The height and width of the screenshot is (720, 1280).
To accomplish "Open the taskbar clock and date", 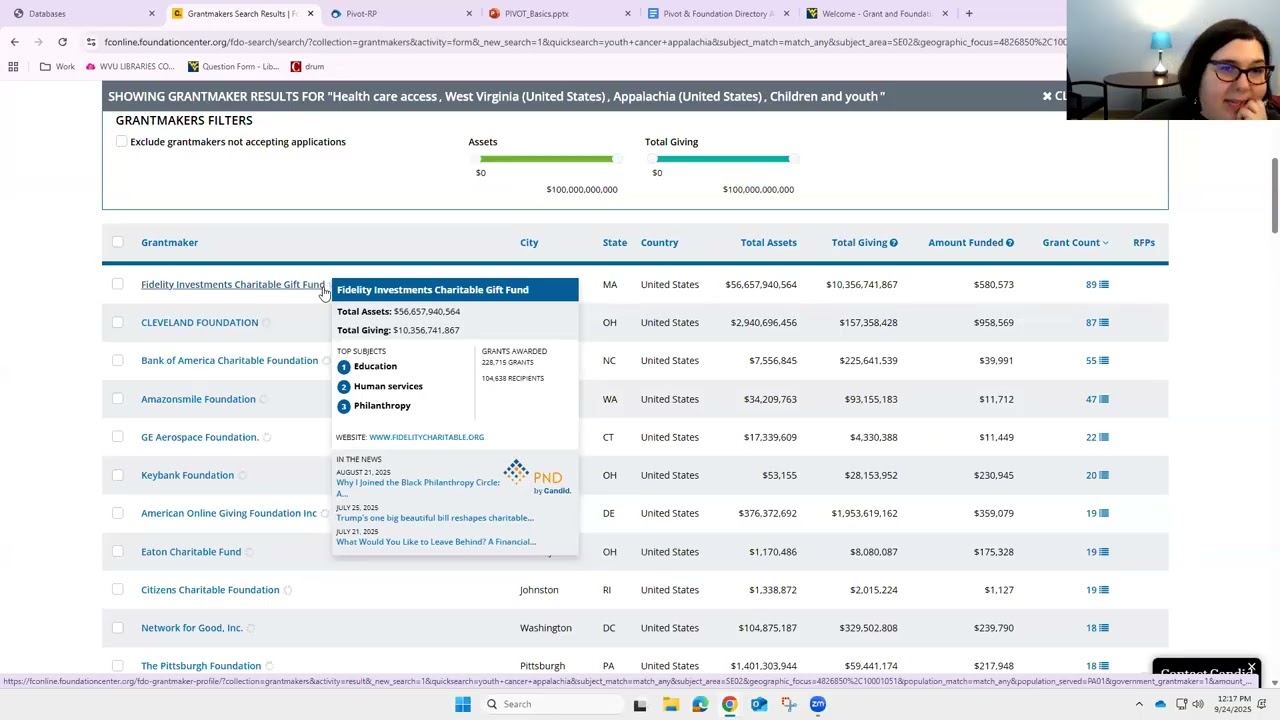I will click(x=1231, y=704).
